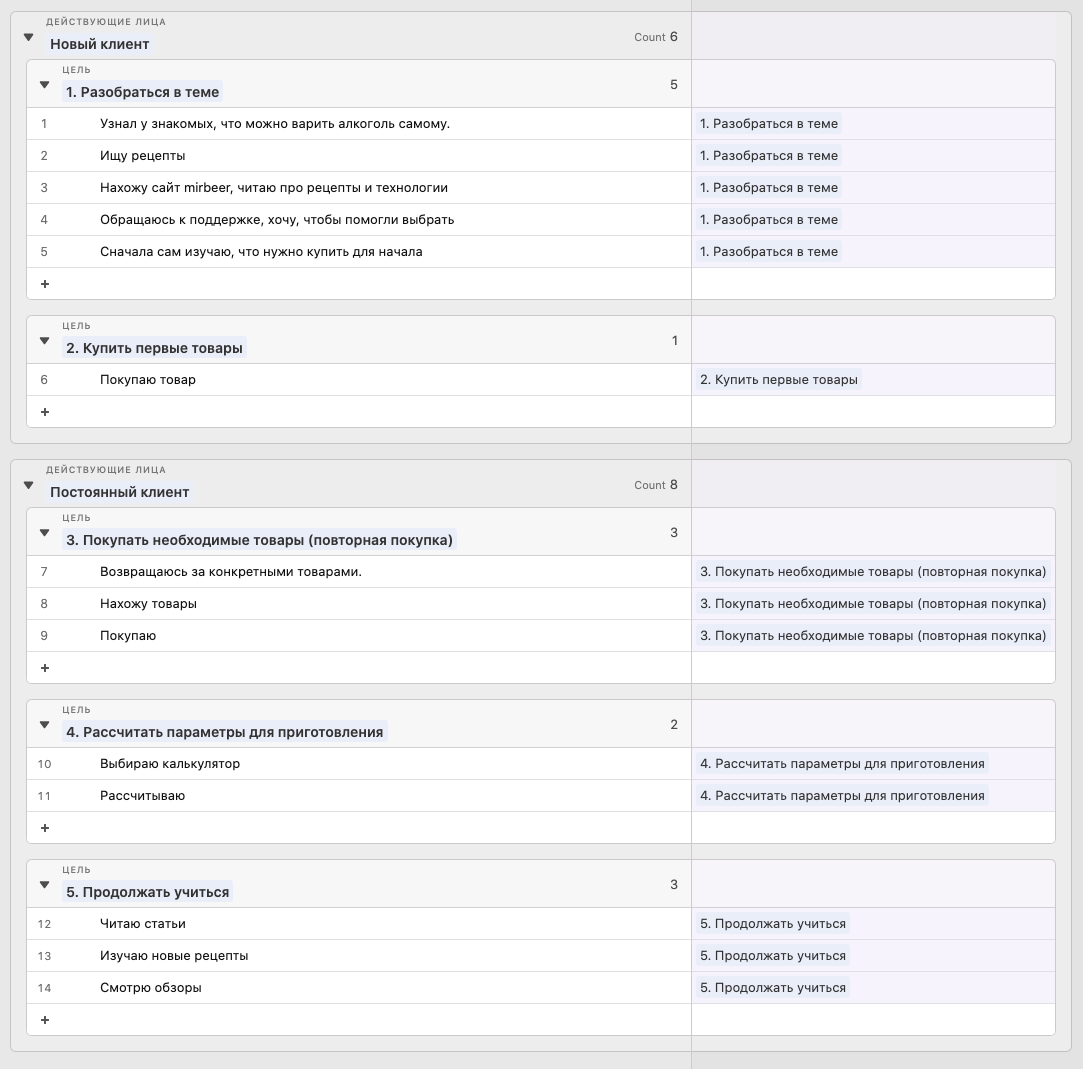Select the Ищу рецепты row

[x=143, y=156]
